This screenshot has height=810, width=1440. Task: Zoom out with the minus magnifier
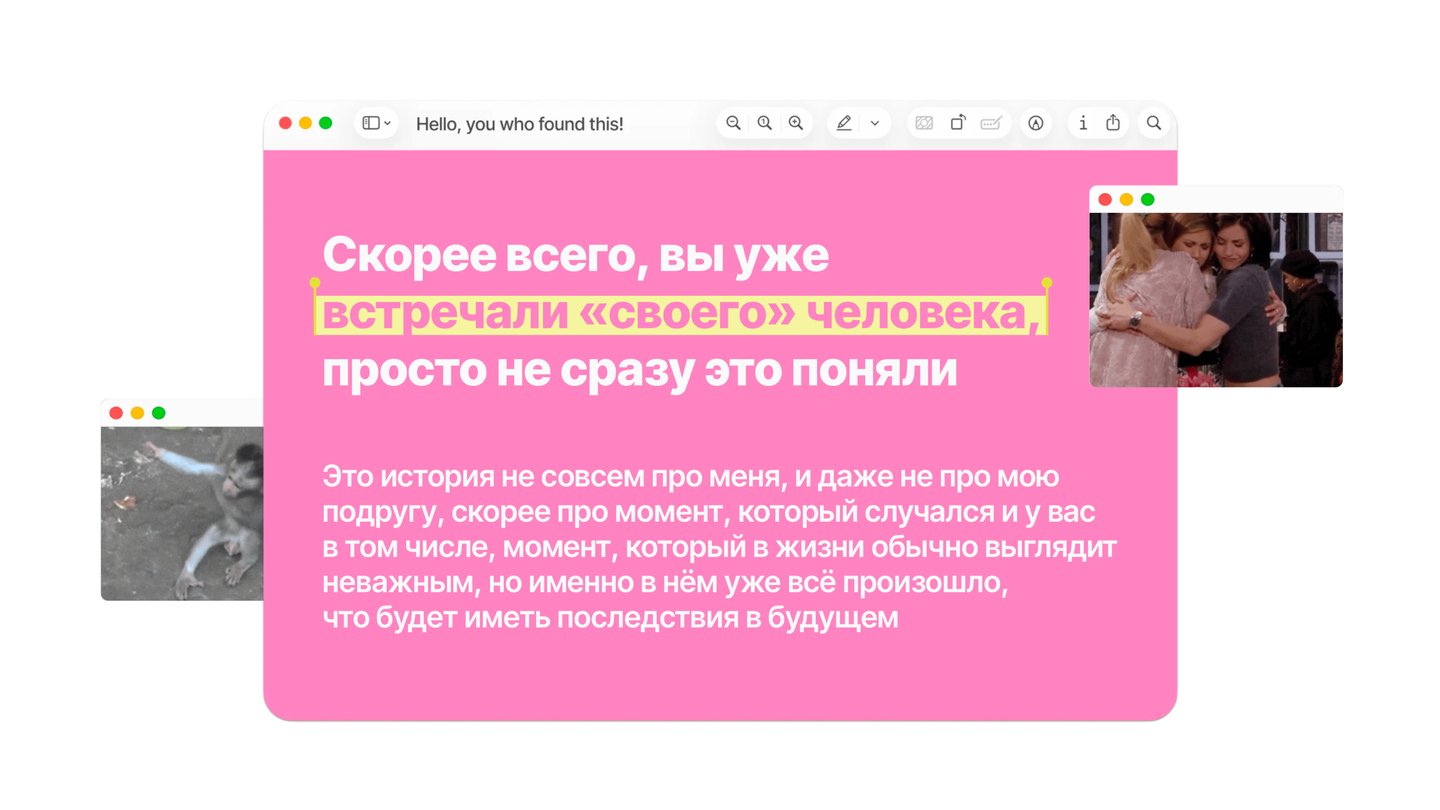pyautogui.click(x=733, y=123)
